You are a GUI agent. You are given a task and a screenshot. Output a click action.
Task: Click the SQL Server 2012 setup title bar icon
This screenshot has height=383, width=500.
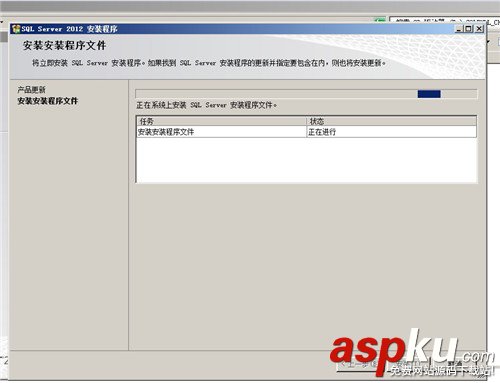point(16,29)
